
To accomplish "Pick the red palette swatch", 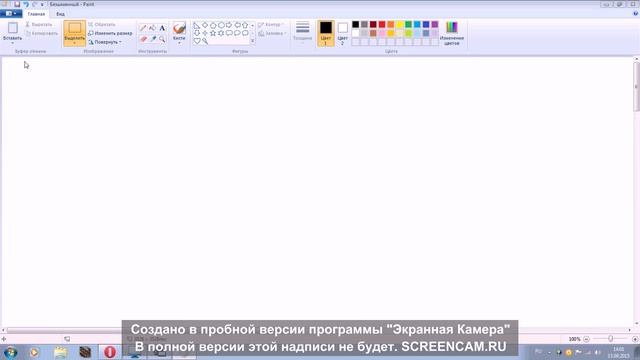I will 382,24.
